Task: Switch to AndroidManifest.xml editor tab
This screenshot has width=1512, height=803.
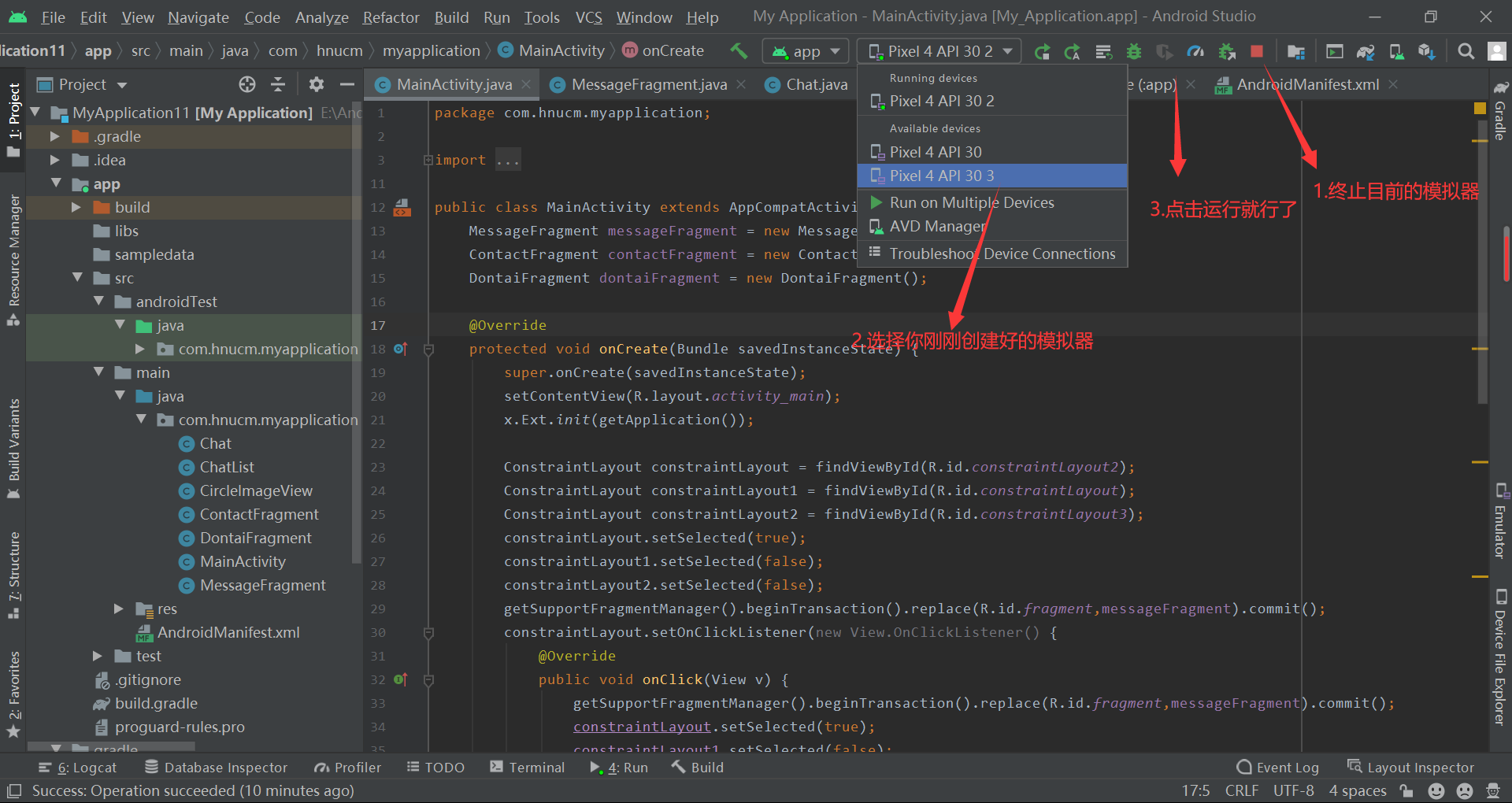Action: [x=1307, y=84]
